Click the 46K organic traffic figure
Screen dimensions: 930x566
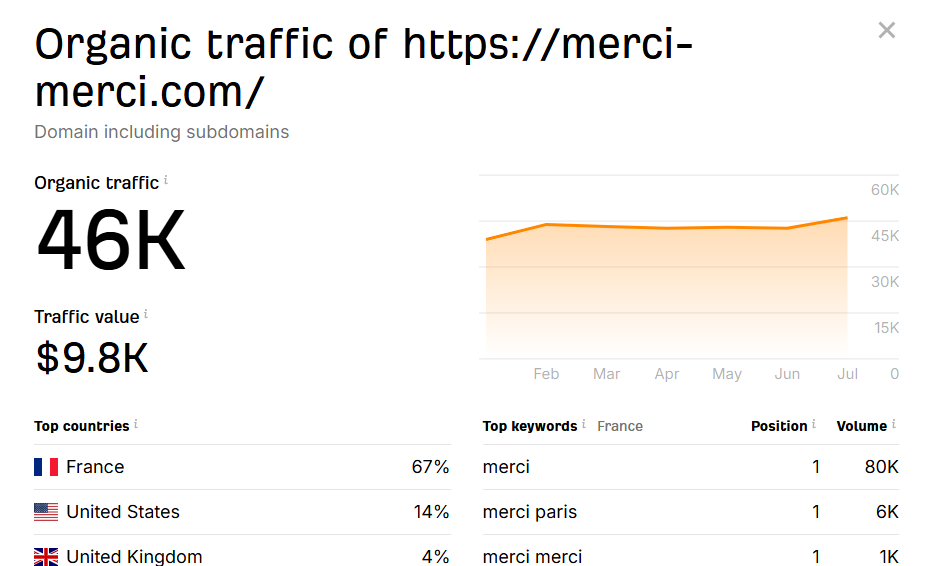(x=111, y=241)
